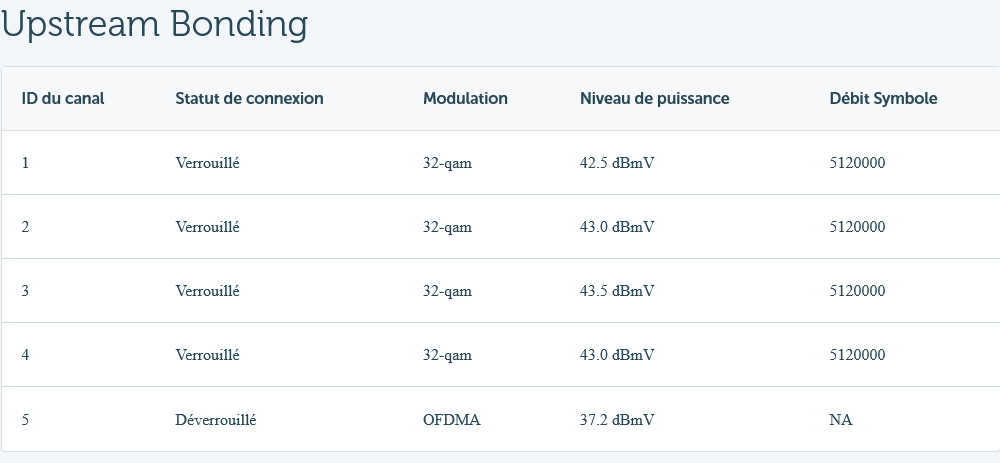Select the 43.0 dBmV cell for channel 2

point(617,227)
